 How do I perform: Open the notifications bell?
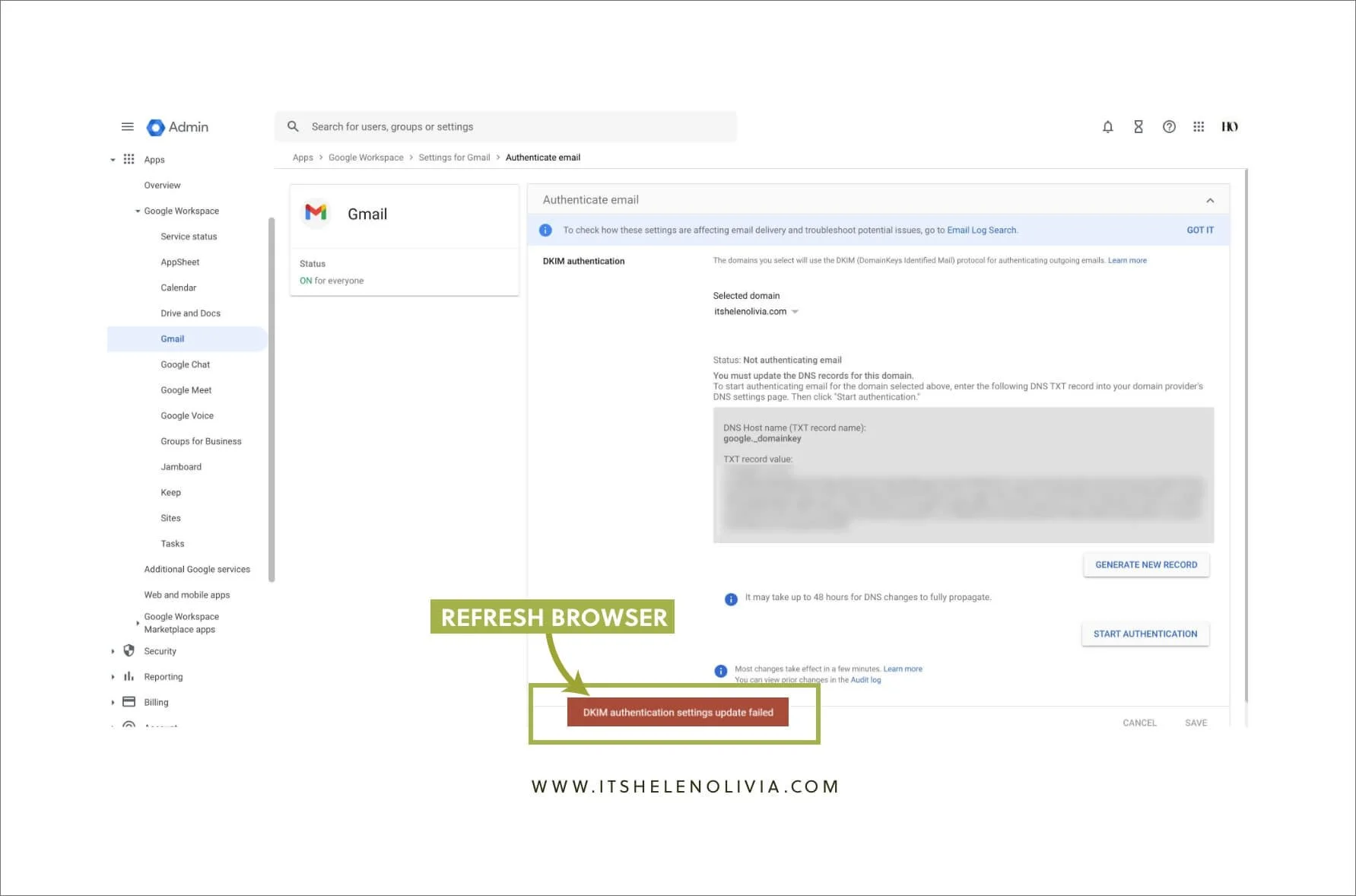click(1108, 126)
